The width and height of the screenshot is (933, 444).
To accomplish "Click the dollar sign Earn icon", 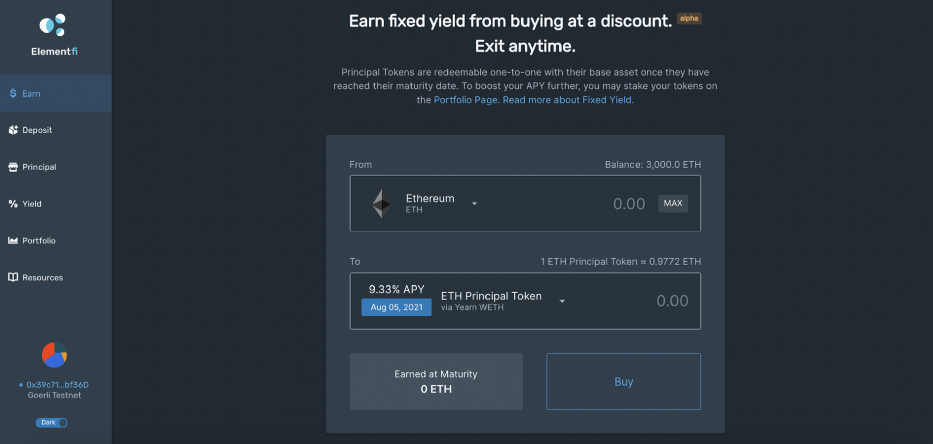I will [12, 93].
